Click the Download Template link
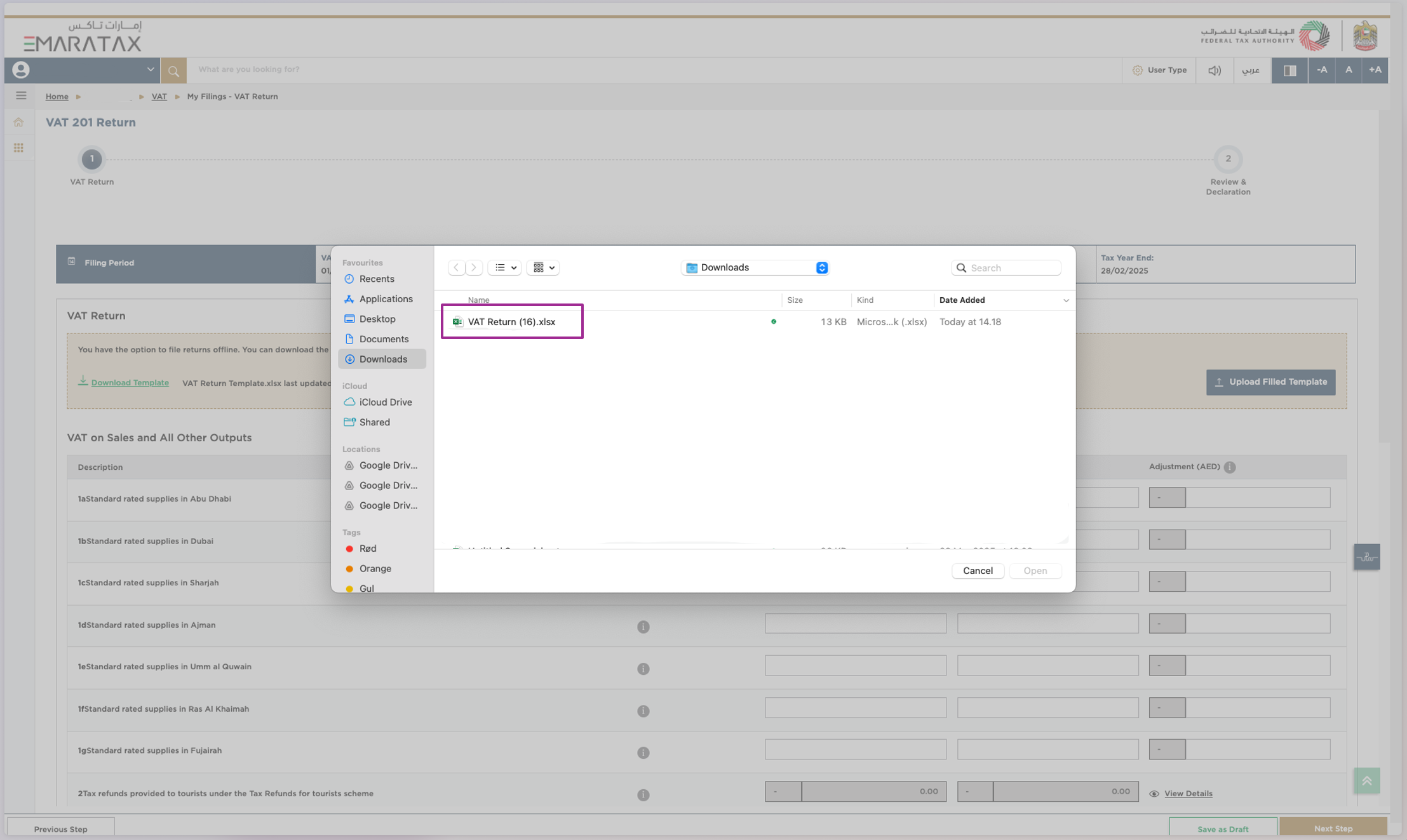The image size is (1407, 840). coord(130,382)
